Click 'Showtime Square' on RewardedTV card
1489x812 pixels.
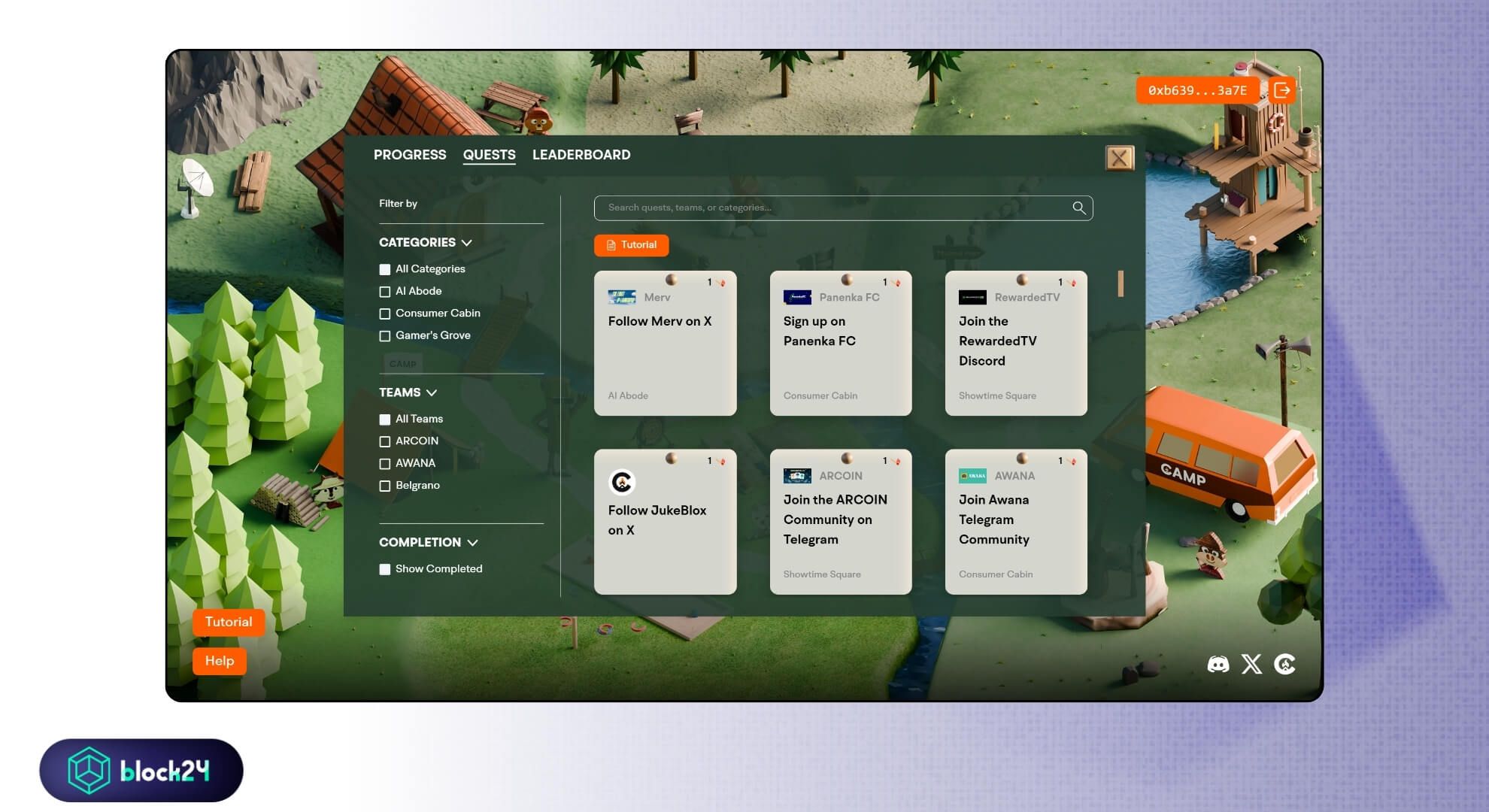[x=997, y=395]
